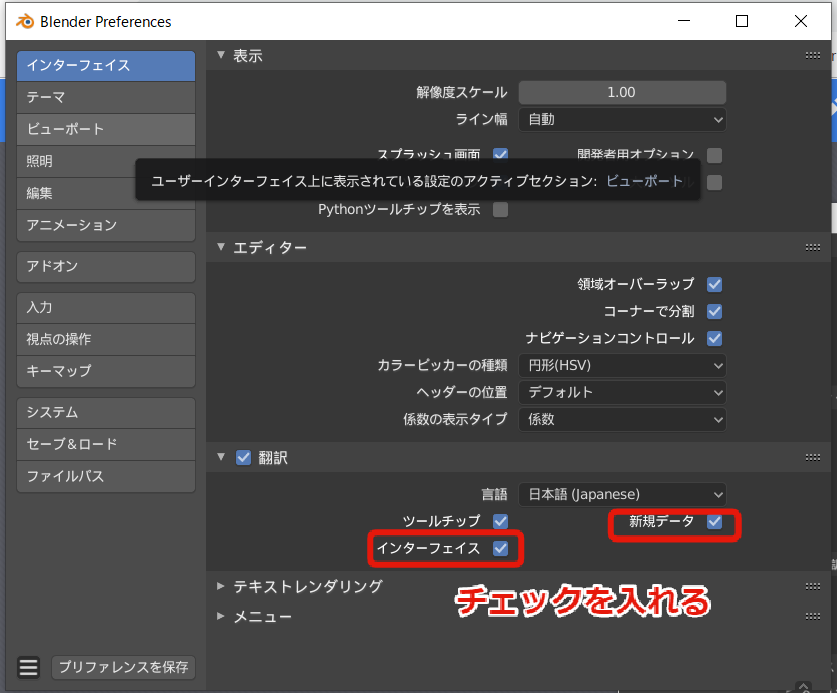
Task: Toggle インターフェイス translation checkbox
Action: tap(500, 548)
